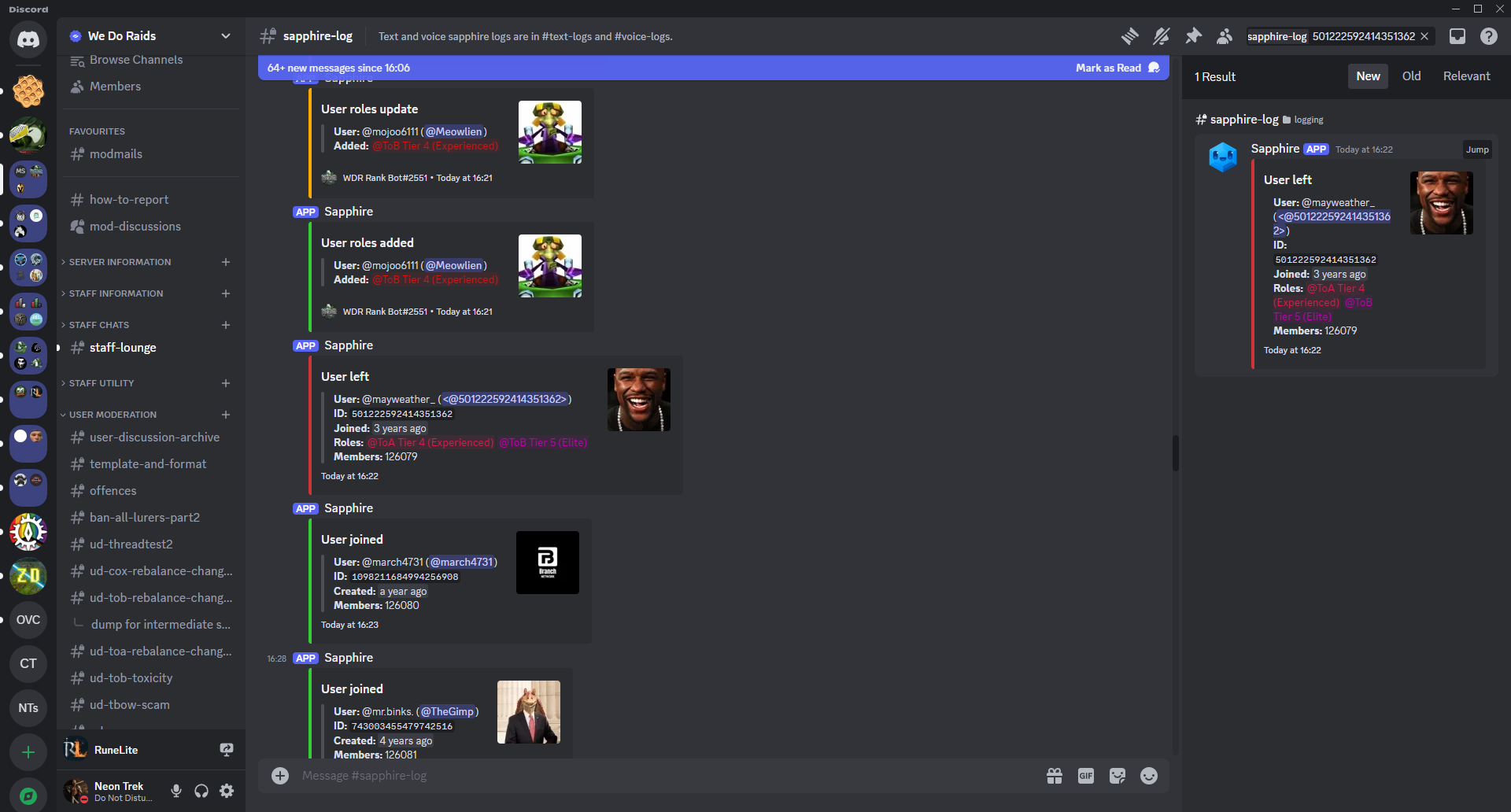Open pinned messages
The width and height of the screenshot is (1511, 812).
click(1193, 36)
